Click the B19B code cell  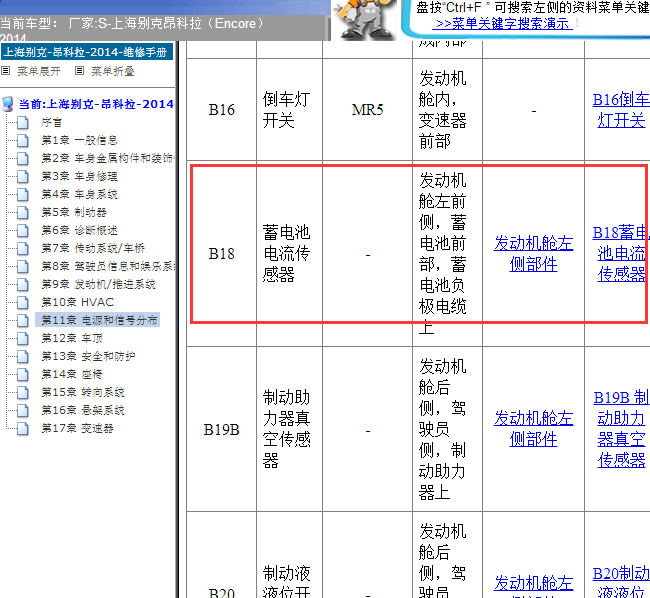(x=221, y=430)
